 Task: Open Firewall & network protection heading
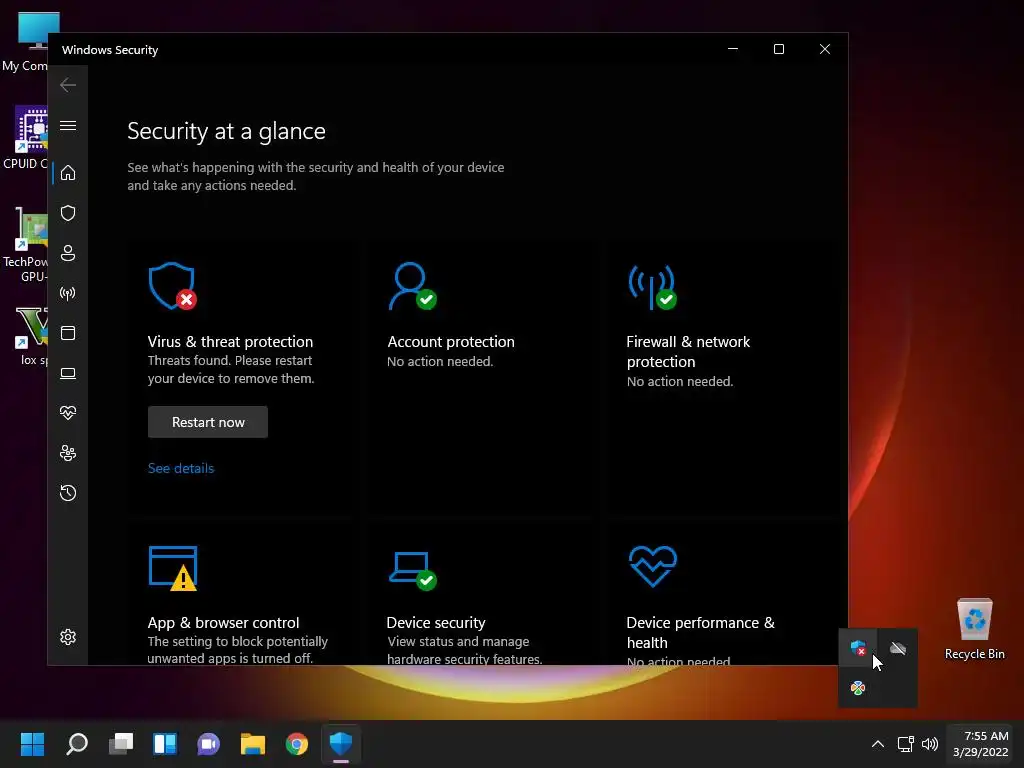coord(688,351)
